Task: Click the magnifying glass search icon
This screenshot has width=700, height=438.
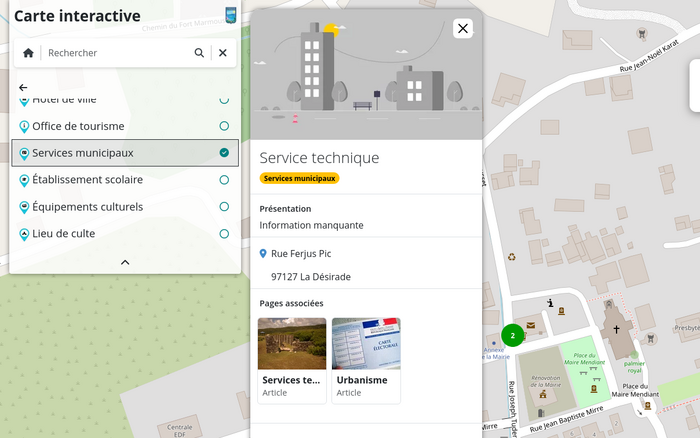Action: [199, 53]
